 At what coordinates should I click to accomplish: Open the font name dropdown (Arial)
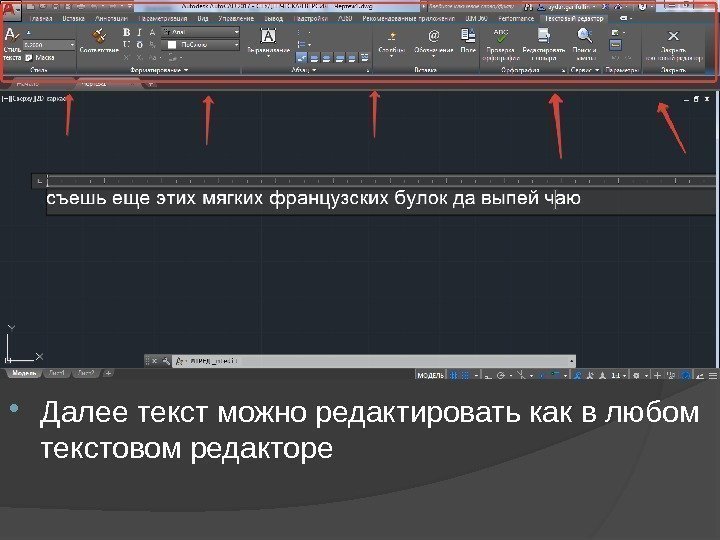click(201, 32)
